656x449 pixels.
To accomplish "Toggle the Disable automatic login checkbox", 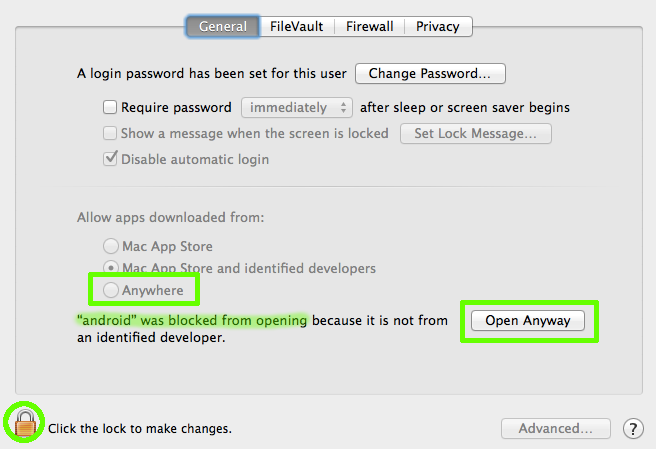I will (x=110, y=159).
